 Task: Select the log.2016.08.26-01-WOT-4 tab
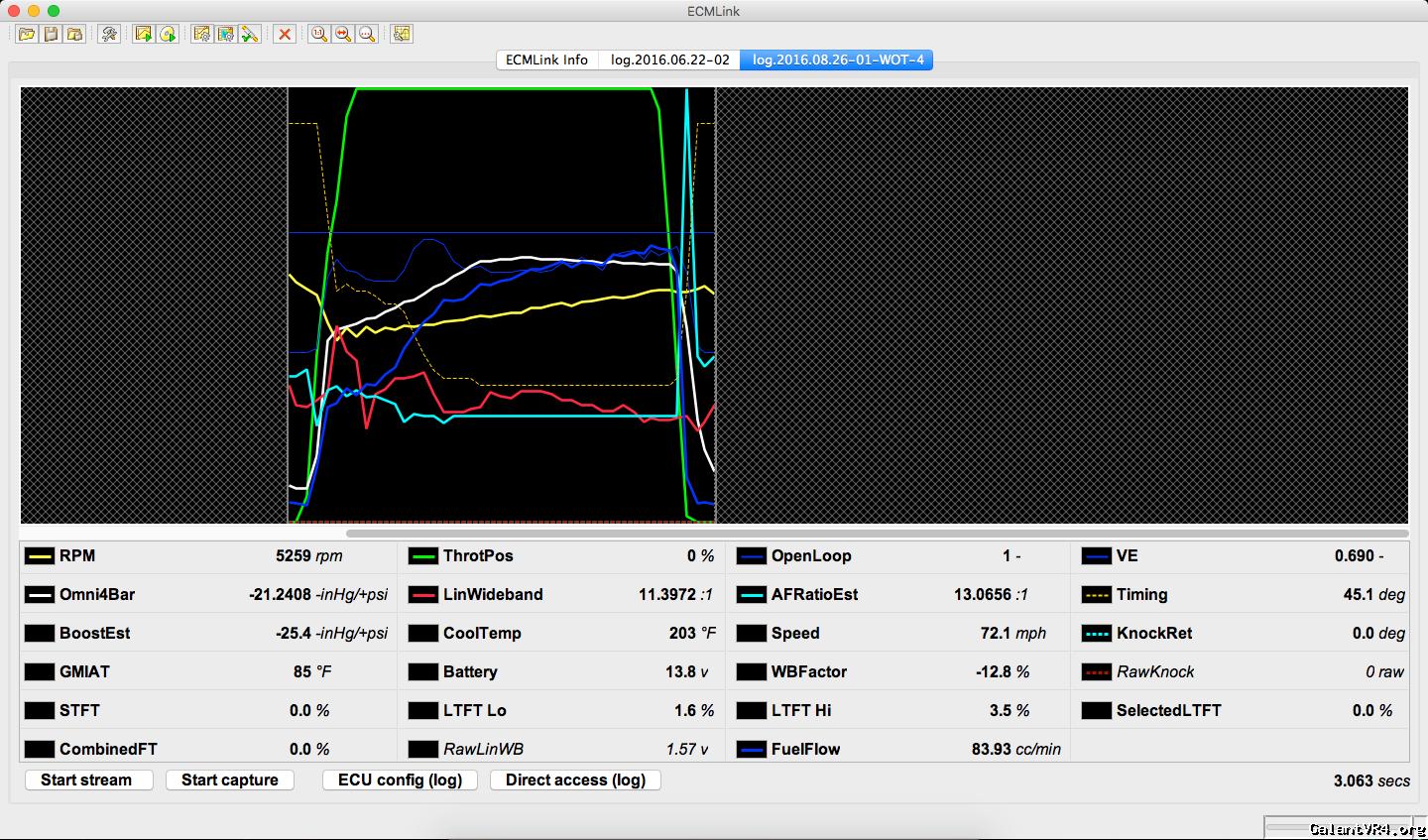(837, 60)
